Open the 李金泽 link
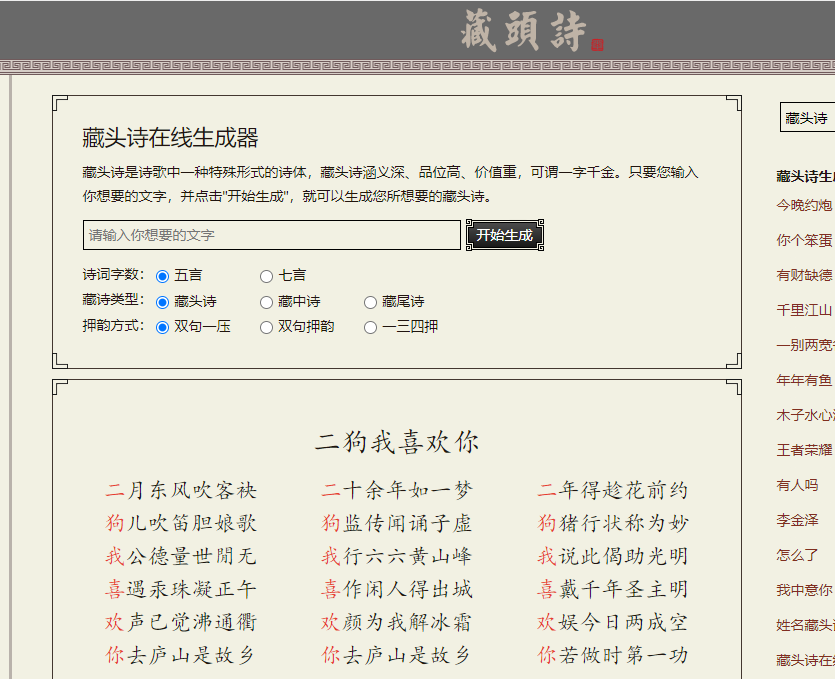 pyautogui.click(x=798, y=520)
